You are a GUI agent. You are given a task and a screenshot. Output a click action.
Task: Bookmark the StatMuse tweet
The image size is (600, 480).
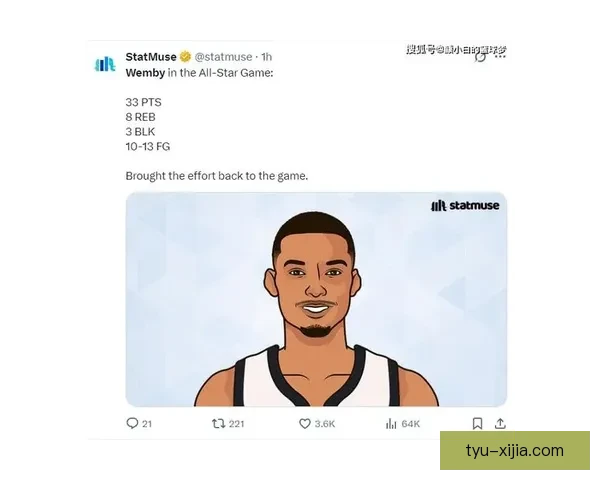(477, 423)
